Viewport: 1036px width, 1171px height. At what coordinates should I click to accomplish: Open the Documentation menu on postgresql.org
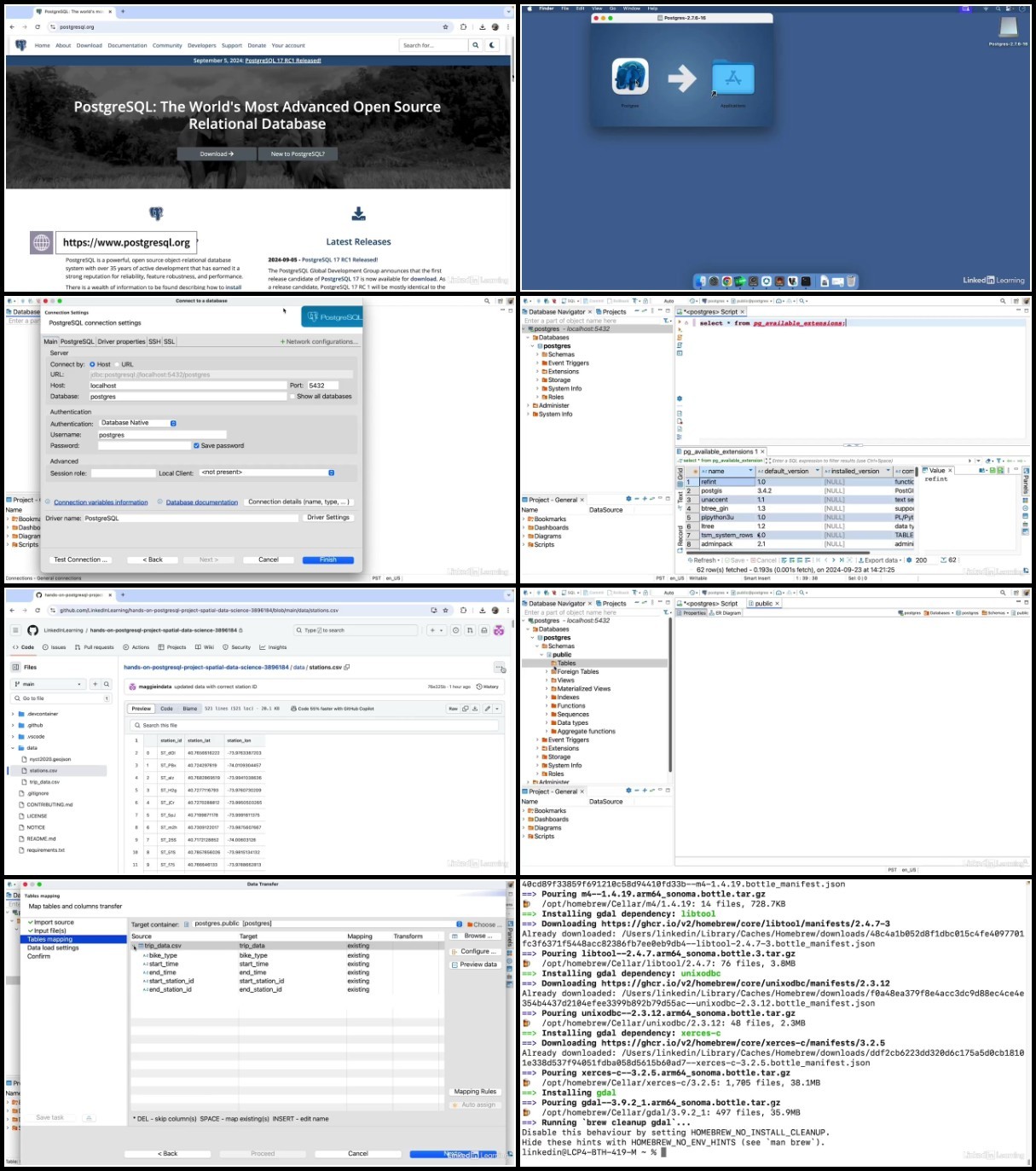pos(127,45)
